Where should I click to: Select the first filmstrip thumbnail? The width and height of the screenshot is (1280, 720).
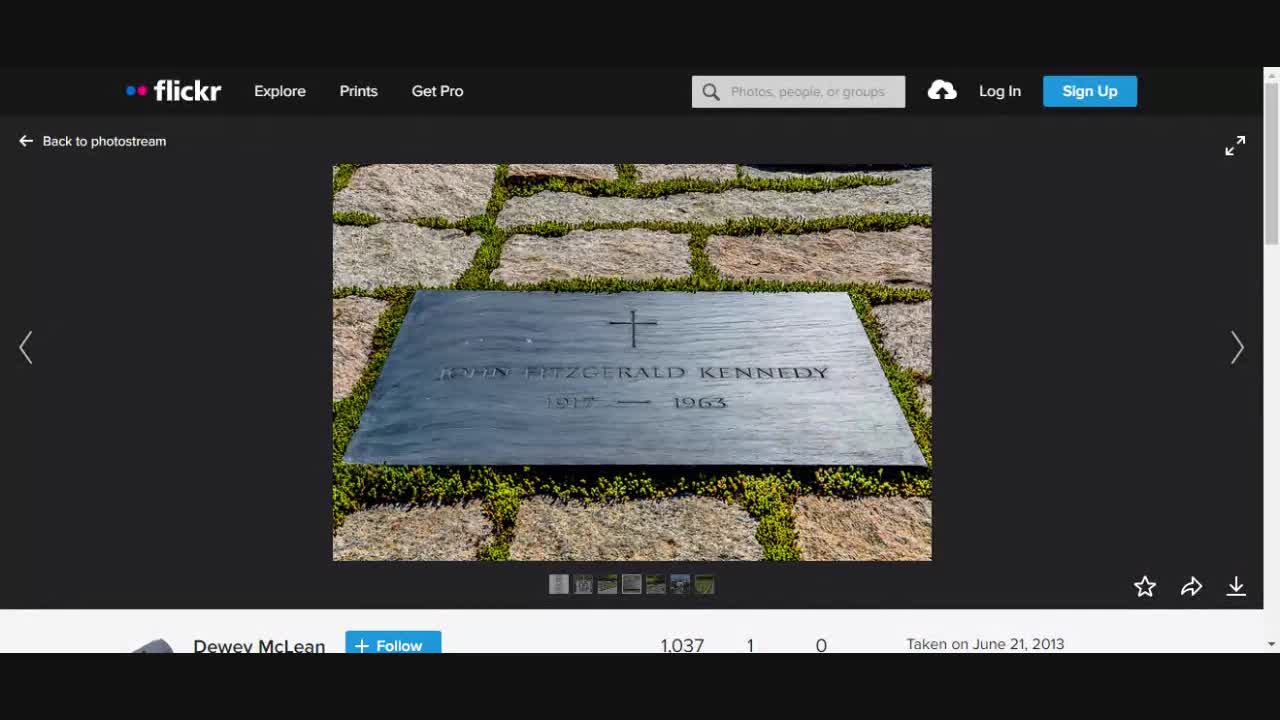coord(559,584)
